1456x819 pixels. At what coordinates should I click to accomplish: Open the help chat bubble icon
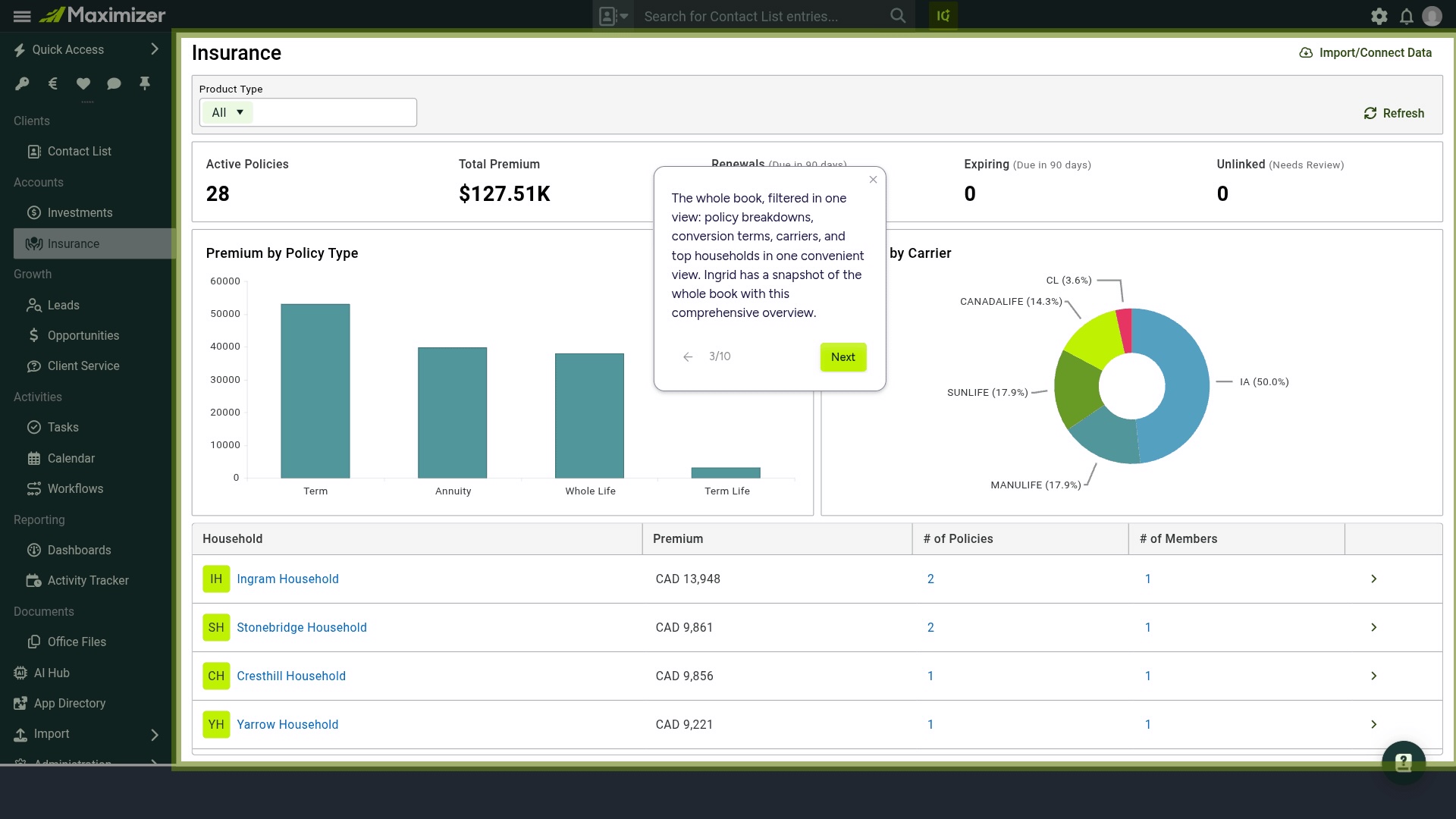[x=1404, y=762]
